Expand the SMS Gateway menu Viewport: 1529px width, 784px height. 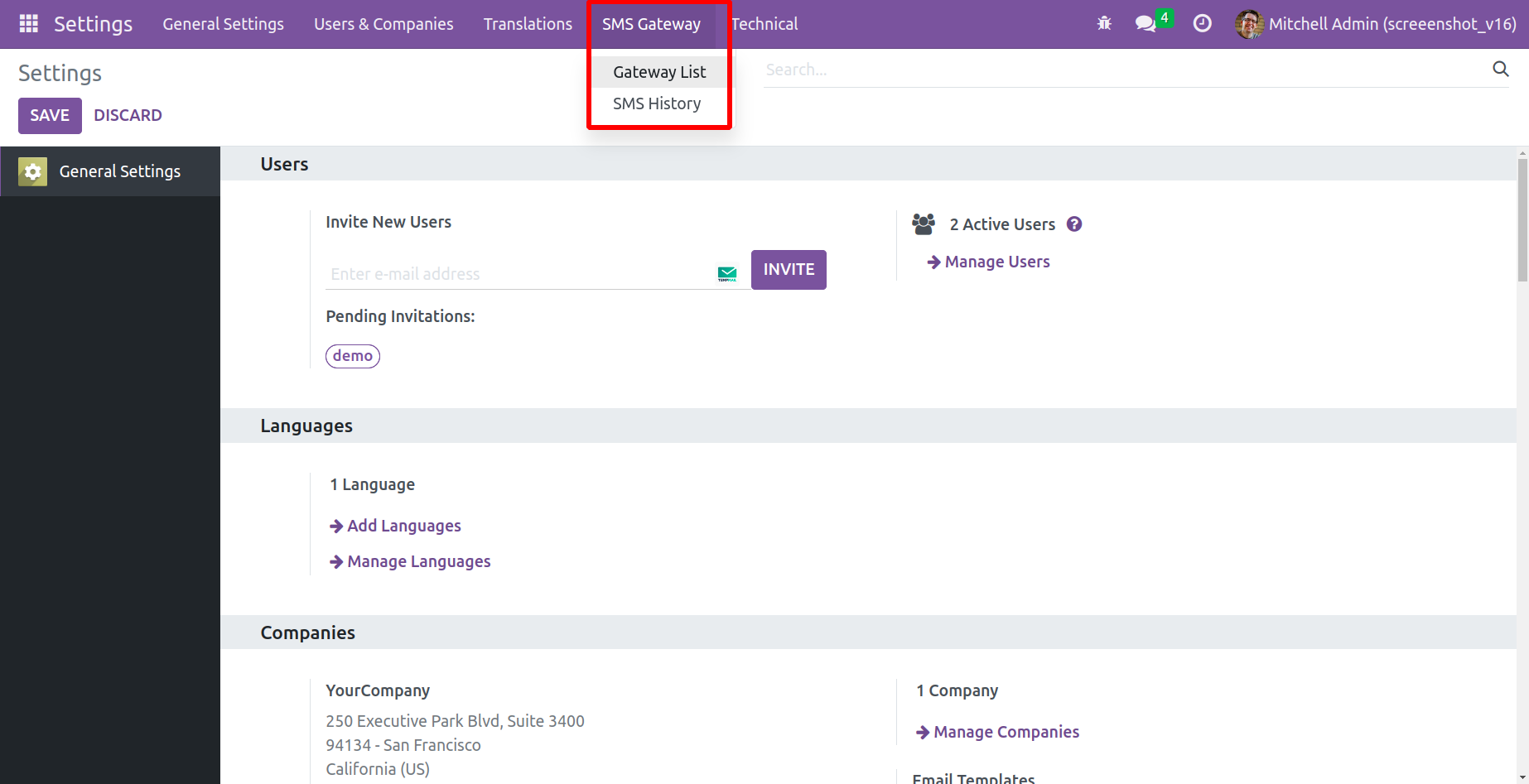pos(651,24)
